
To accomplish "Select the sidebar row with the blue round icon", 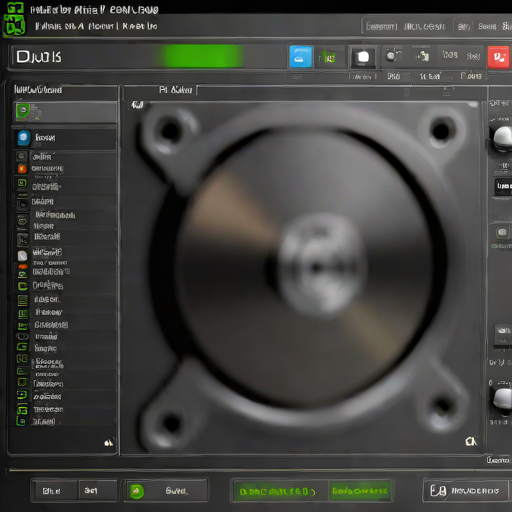I will (x=65, y=138).
